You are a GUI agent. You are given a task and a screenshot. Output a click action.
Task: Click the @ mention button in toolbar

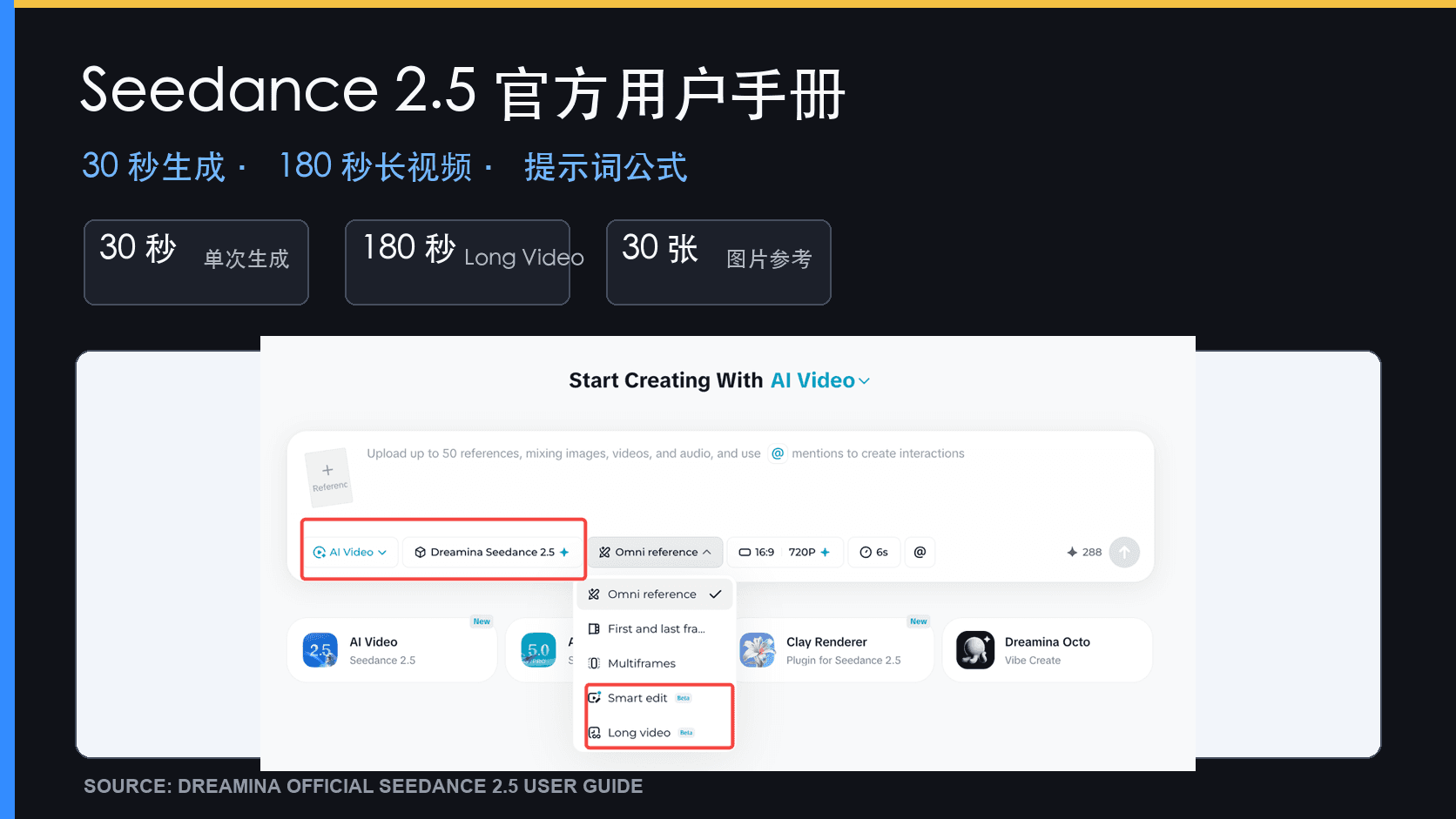(920, 552)
